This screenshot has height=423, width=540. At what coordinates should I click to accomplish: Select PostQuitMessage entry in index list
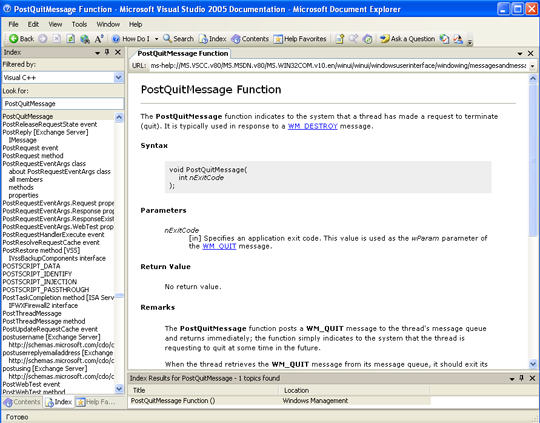click(28, 116)
